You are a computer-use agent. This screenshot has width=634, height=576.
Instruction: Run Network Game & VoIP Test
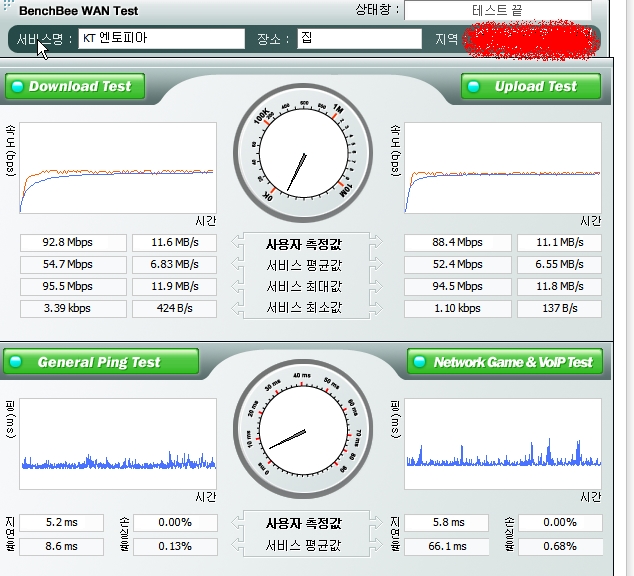[x=505, y=361]
